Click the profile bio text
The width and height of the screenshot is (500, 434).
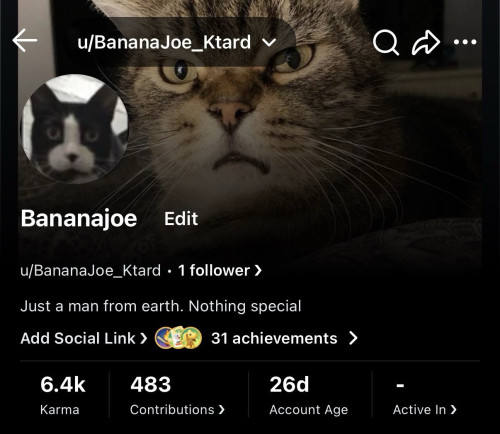(161, 306)
